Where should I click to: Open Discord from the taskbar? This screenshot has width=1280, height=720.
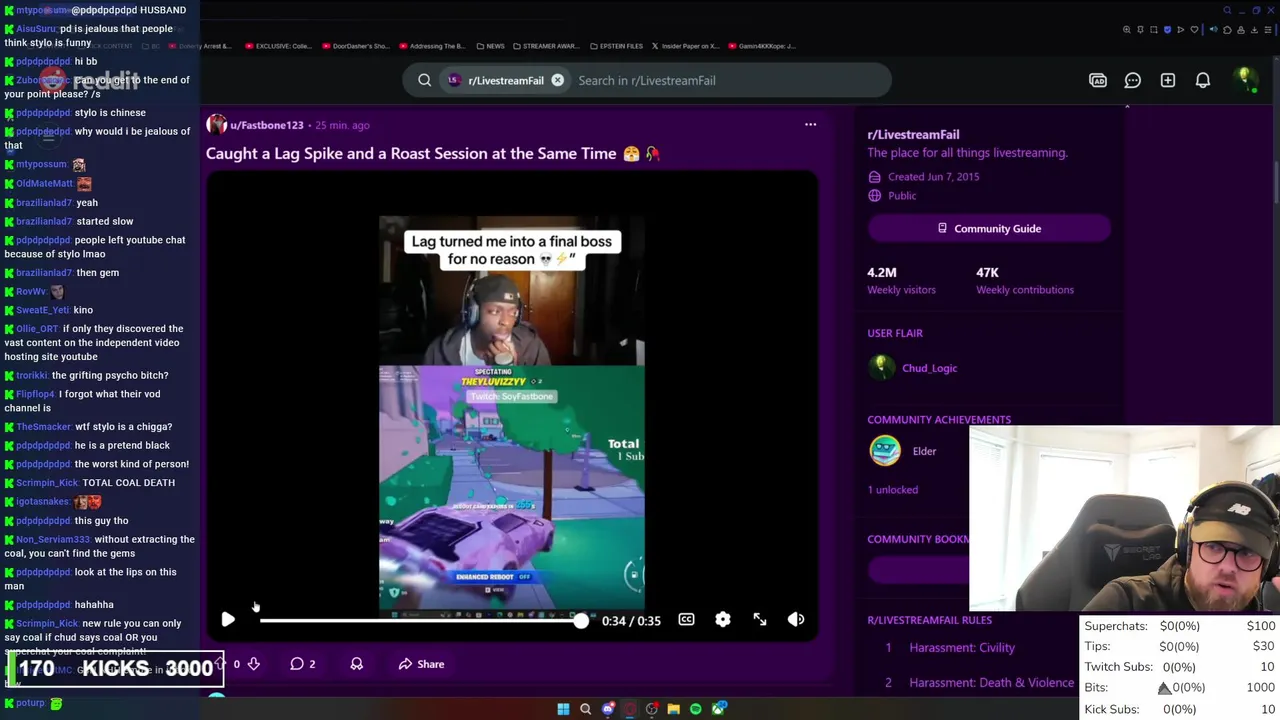tap(607, 709)
